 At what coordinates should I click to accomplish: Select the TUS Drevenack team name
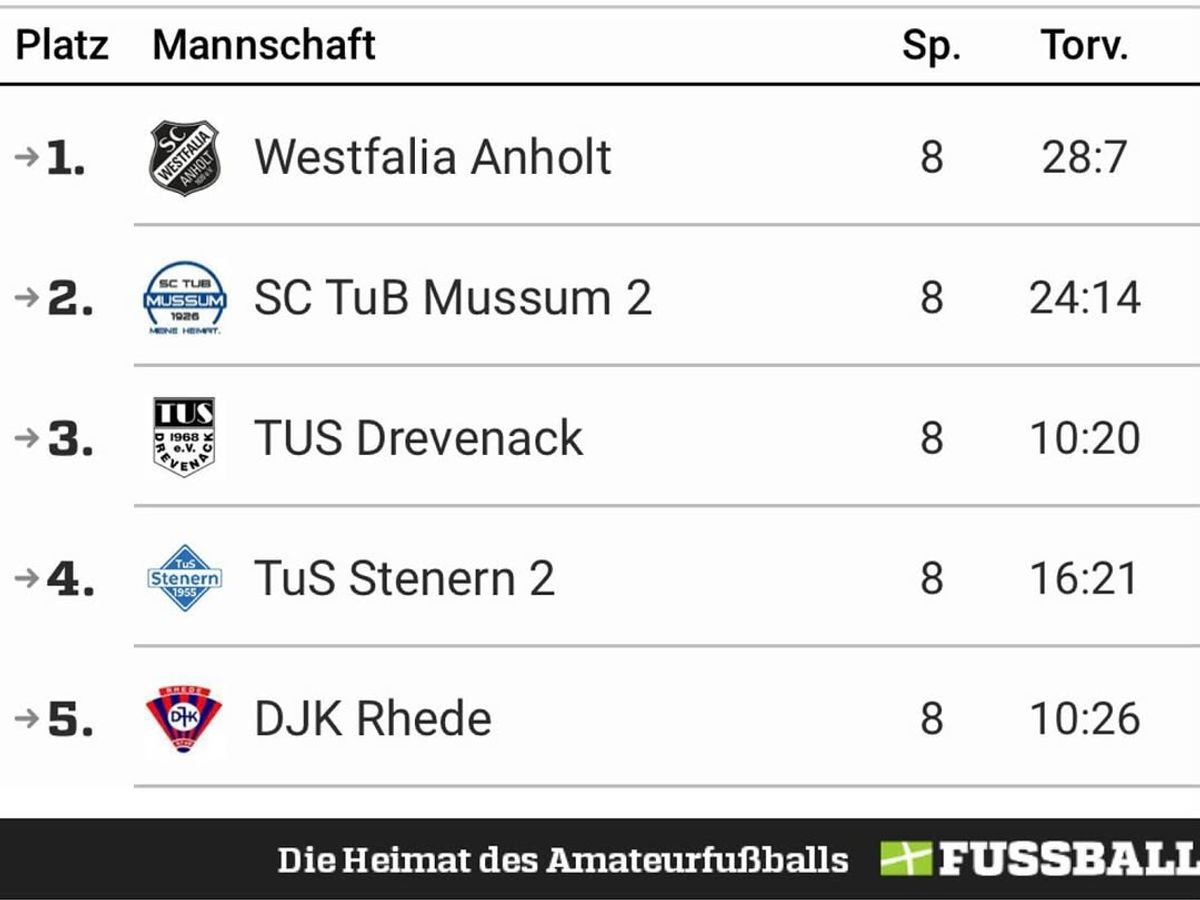[418, 438]
